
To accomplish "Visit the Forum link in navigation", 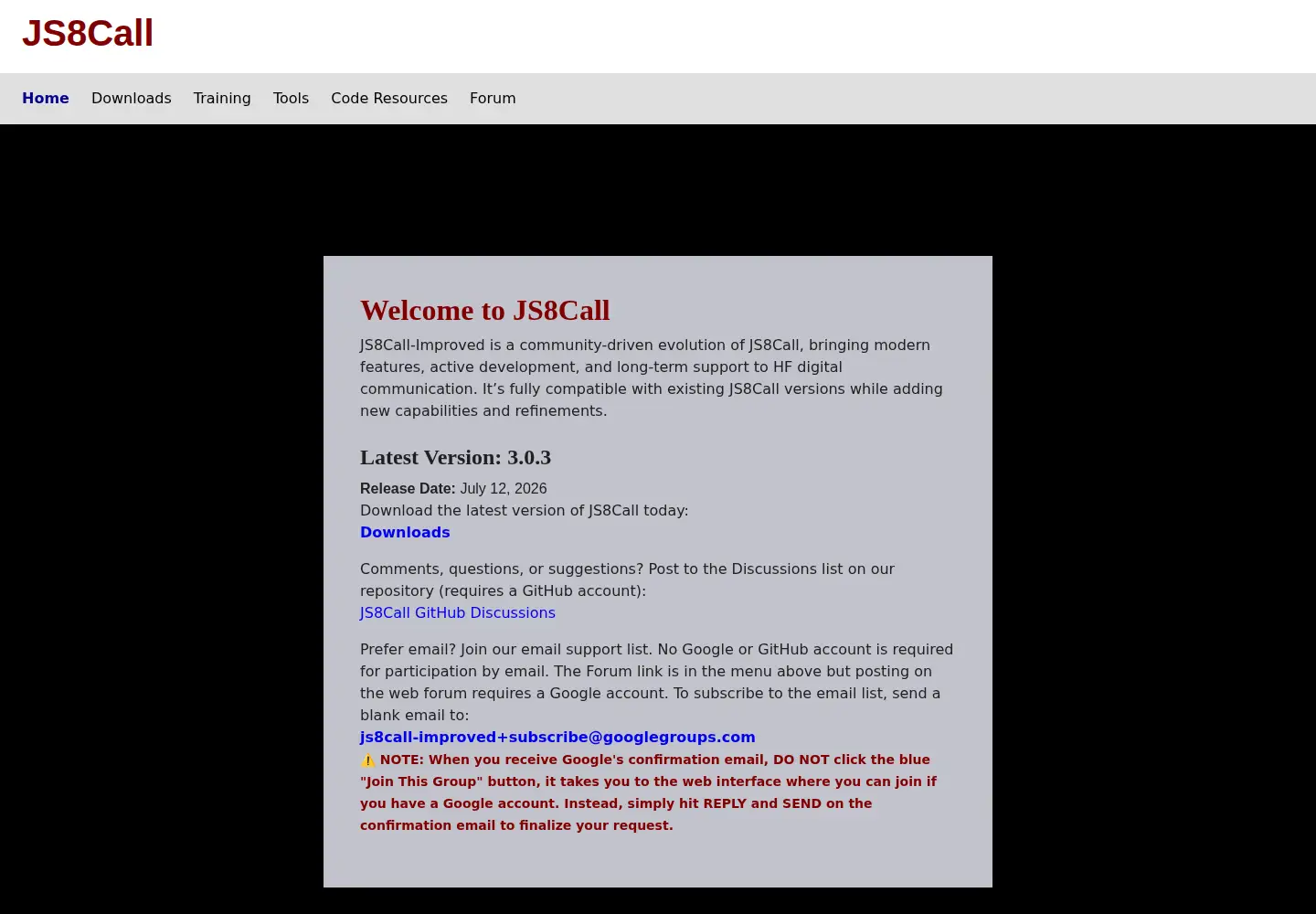I will pyautogui.click(x=493, y=98).
